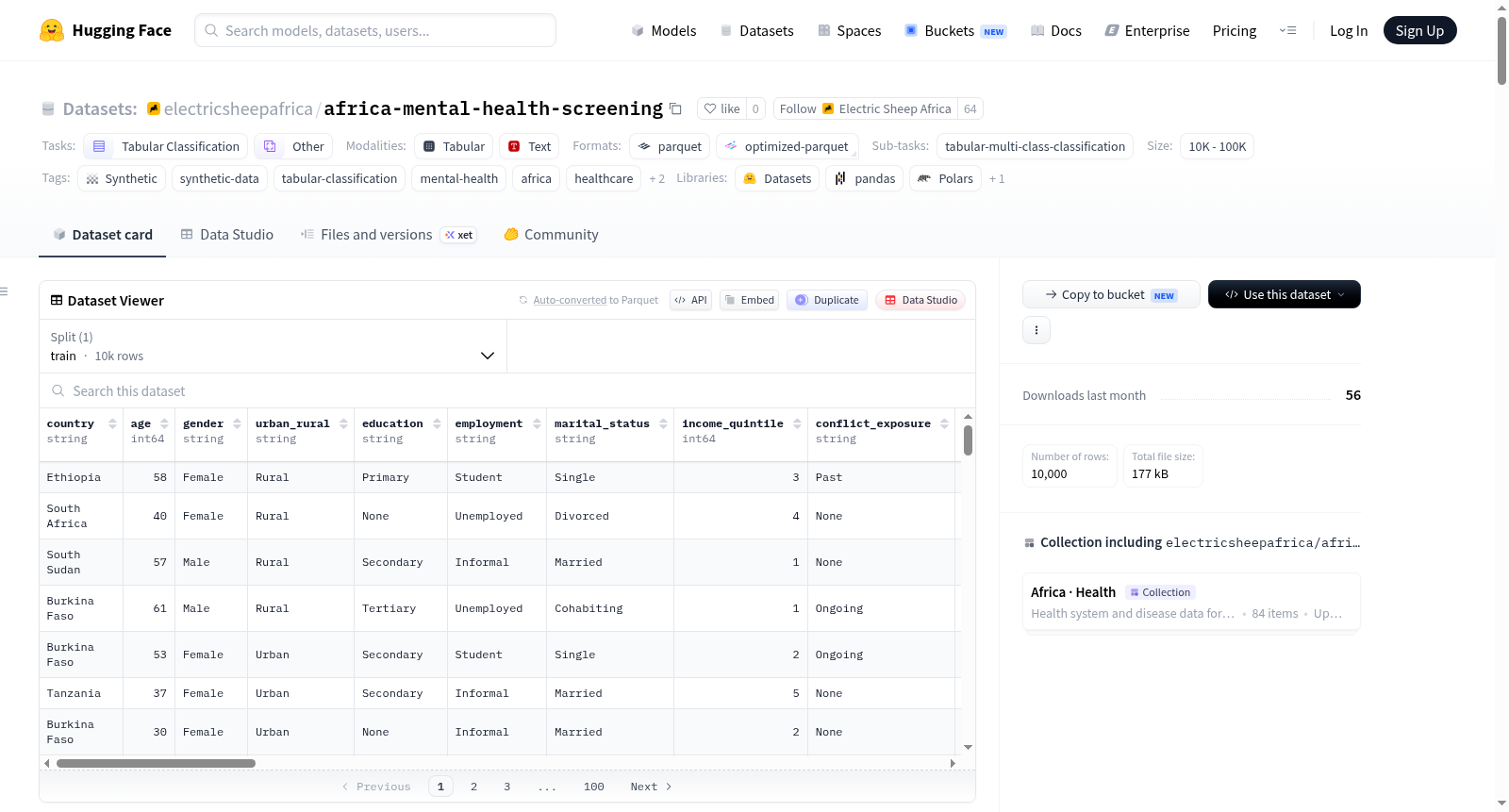Click the table's horizontal scrollbar thumb
The image size is (1509, 812).
[156, 763]
